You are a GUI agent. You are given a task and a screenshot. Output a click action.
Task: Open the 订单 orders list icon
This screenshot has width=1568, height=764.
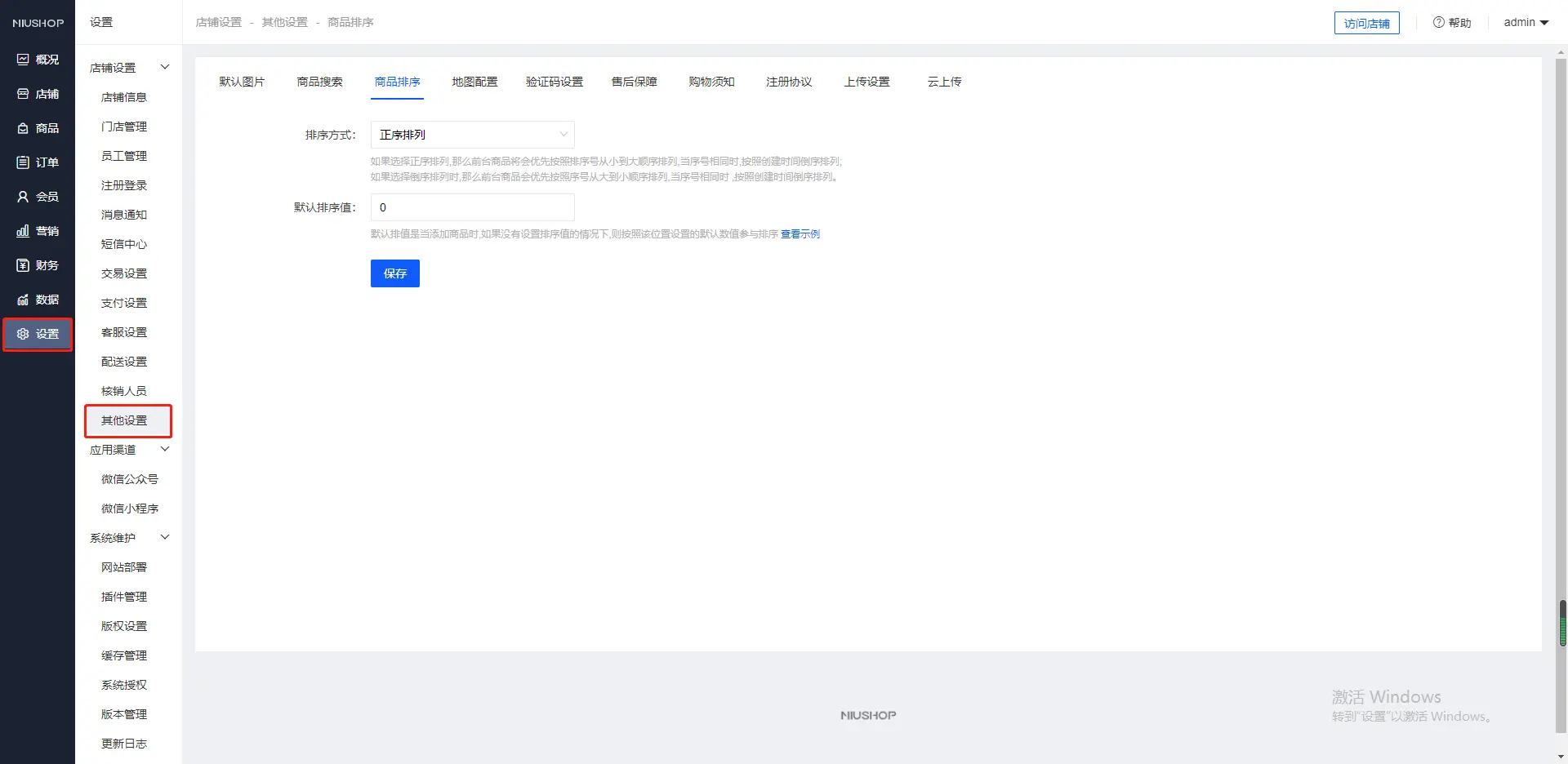[23, 162]
